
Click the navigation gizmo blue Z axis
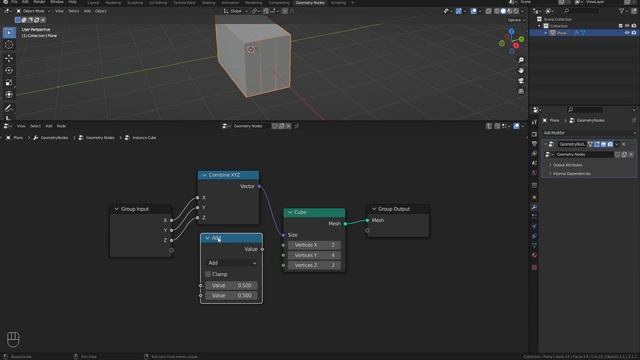tap(511, 31)
